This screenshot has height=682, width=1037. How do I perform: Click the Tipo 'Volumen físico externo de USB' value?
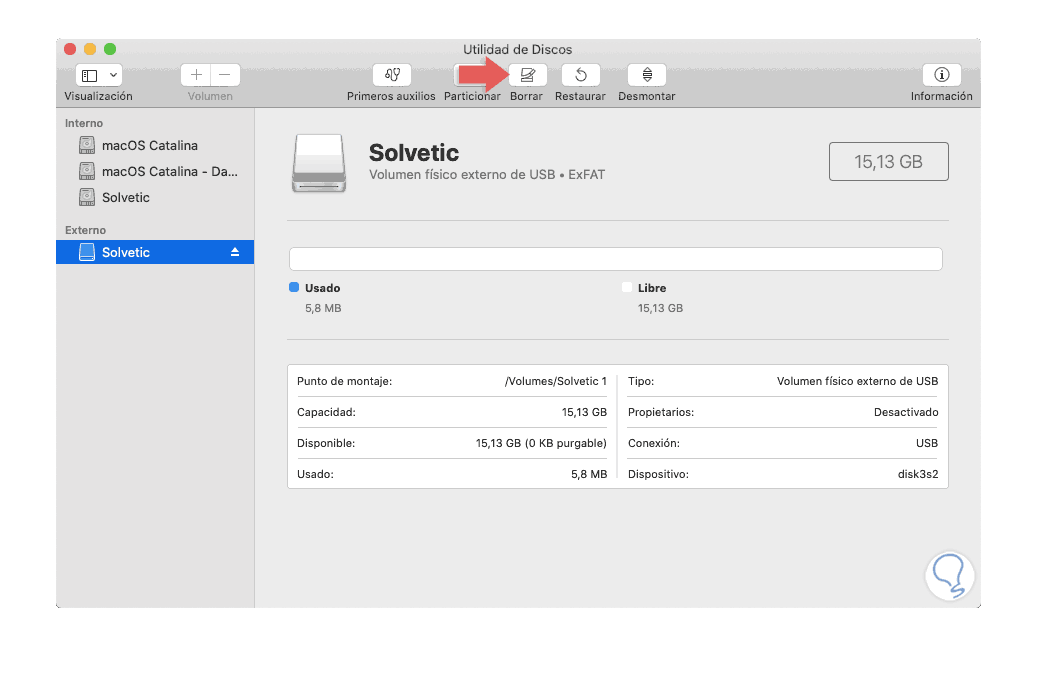857,381
